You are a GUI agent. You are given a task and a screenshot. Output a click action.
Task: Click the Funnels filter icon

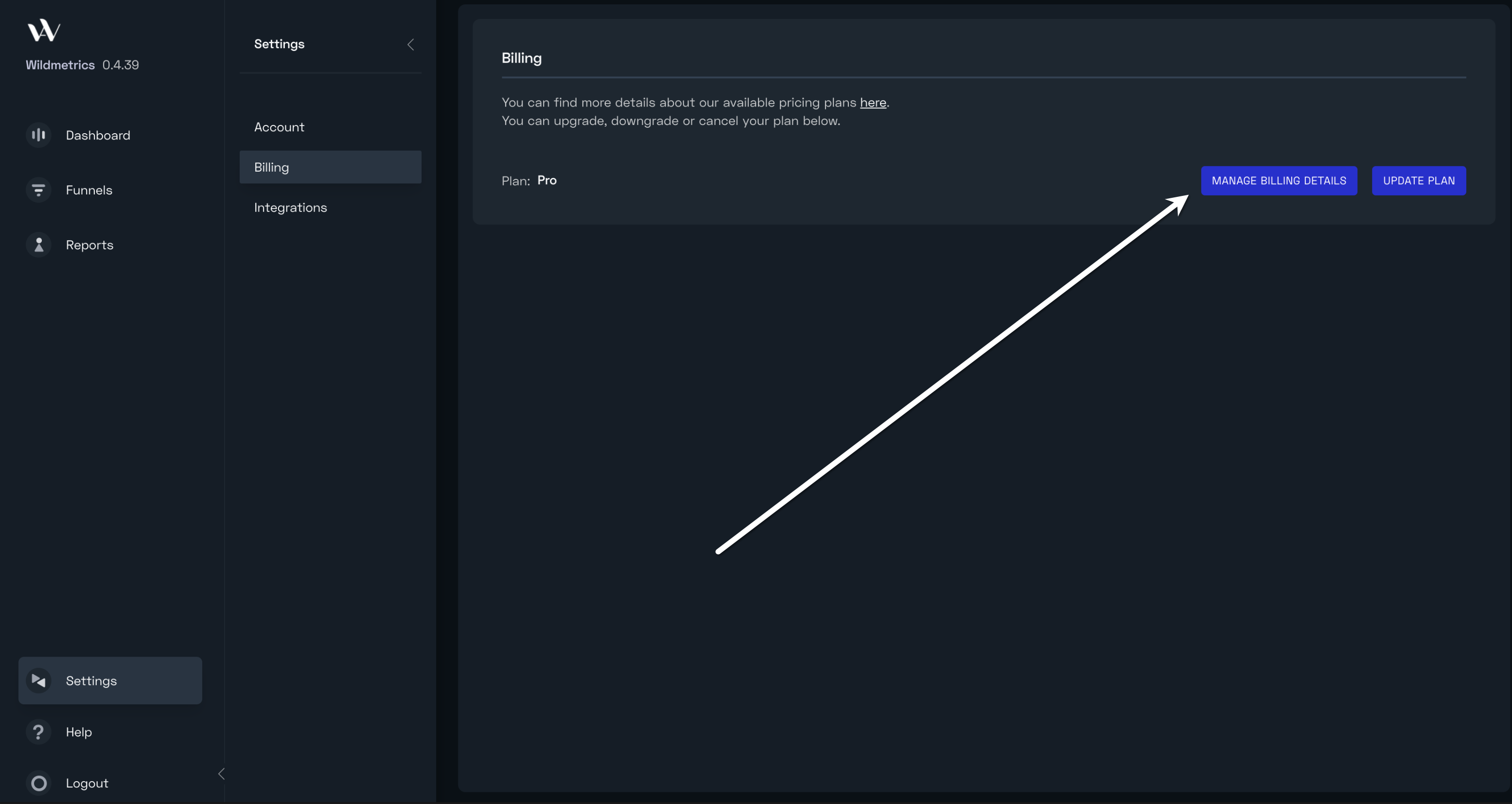[x=39, y=190]
